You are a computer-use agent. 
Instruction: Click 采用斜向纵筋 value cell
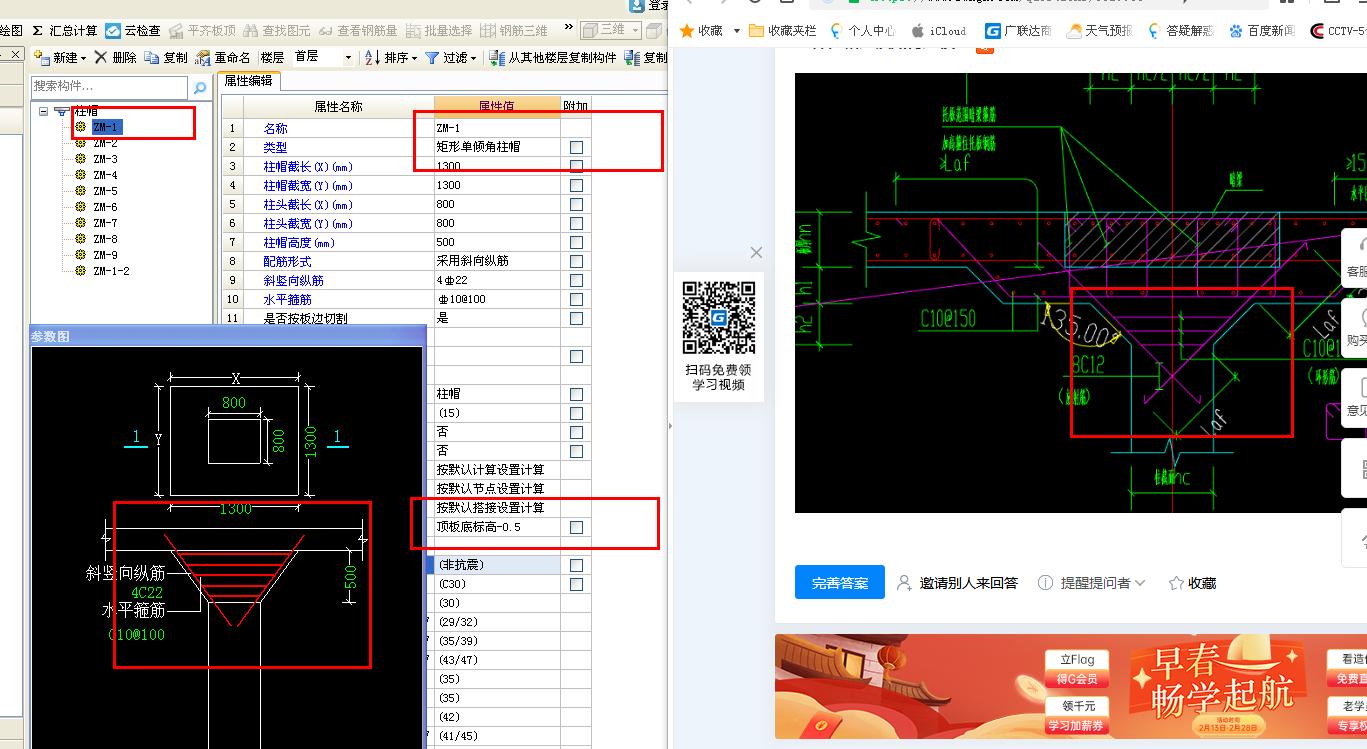pos(497,261)
